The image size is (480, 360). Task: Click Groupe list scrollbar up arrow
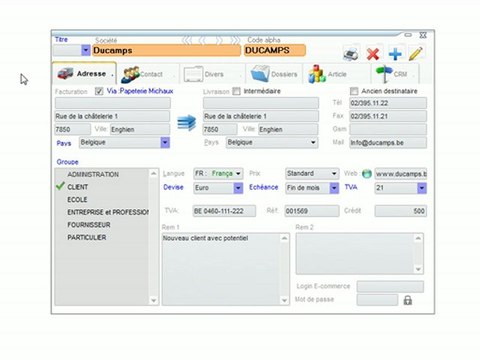(x=153, y=173)
